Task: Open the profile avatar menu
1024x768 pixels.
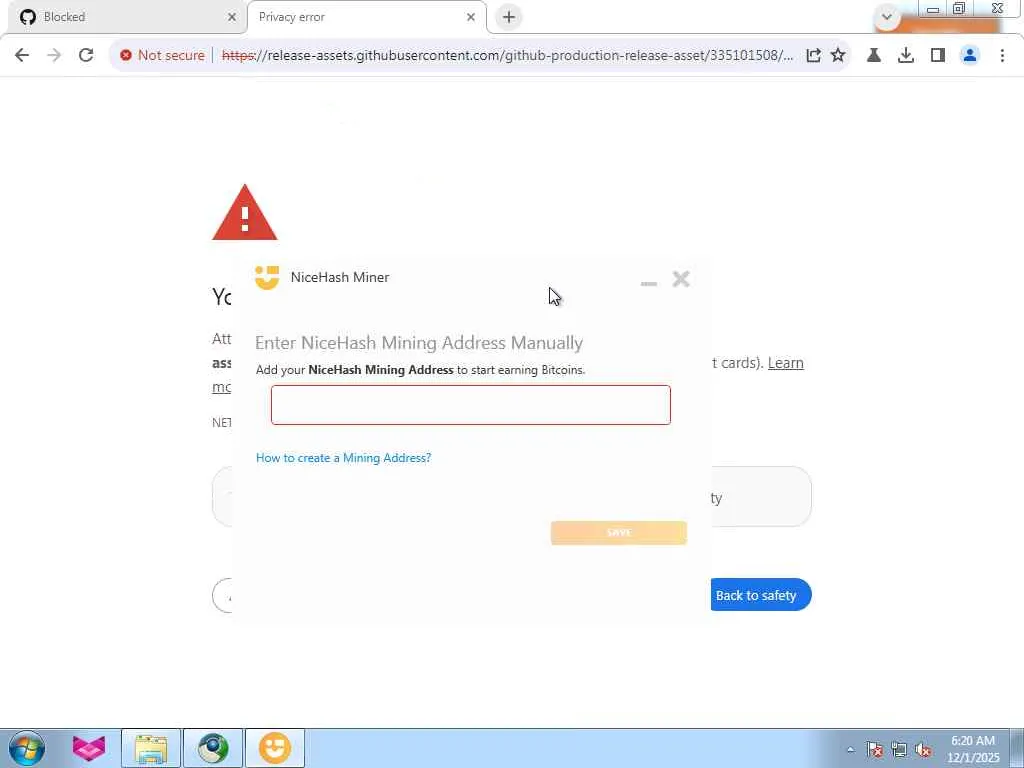Action: click(x=970, y=56)
